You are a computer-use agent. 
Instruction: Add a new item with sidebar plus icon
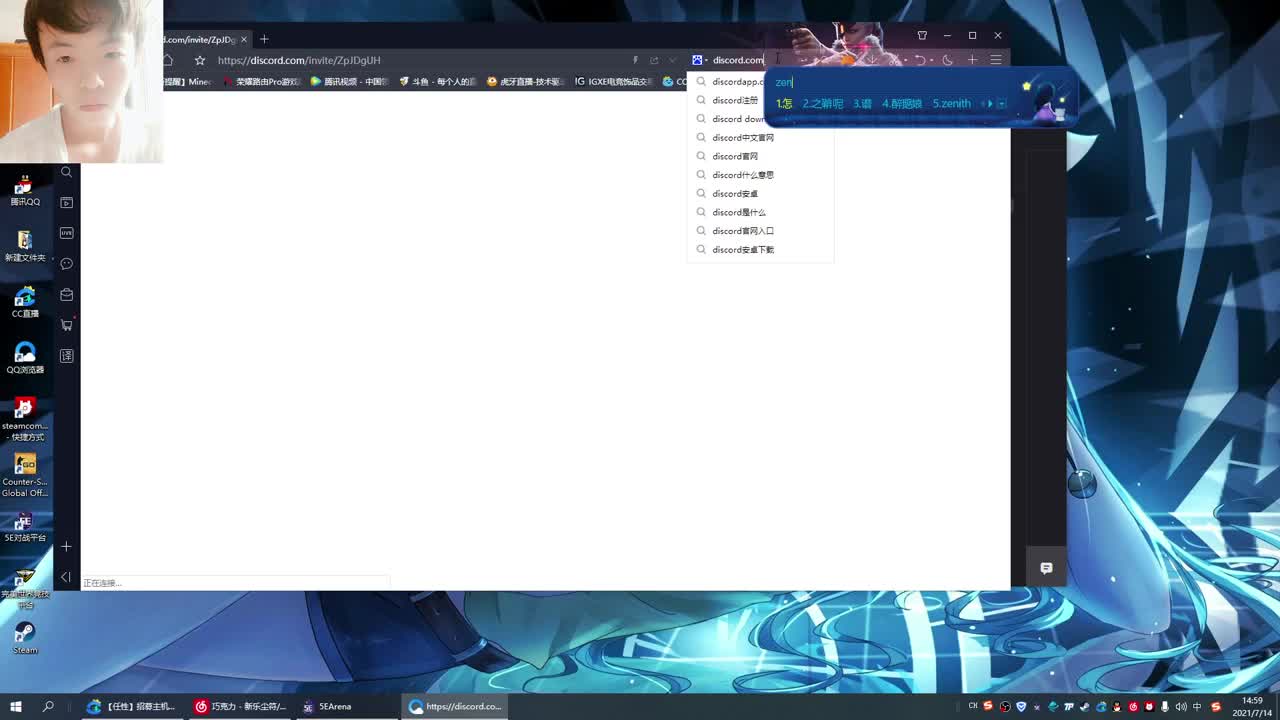pos(66,547)
